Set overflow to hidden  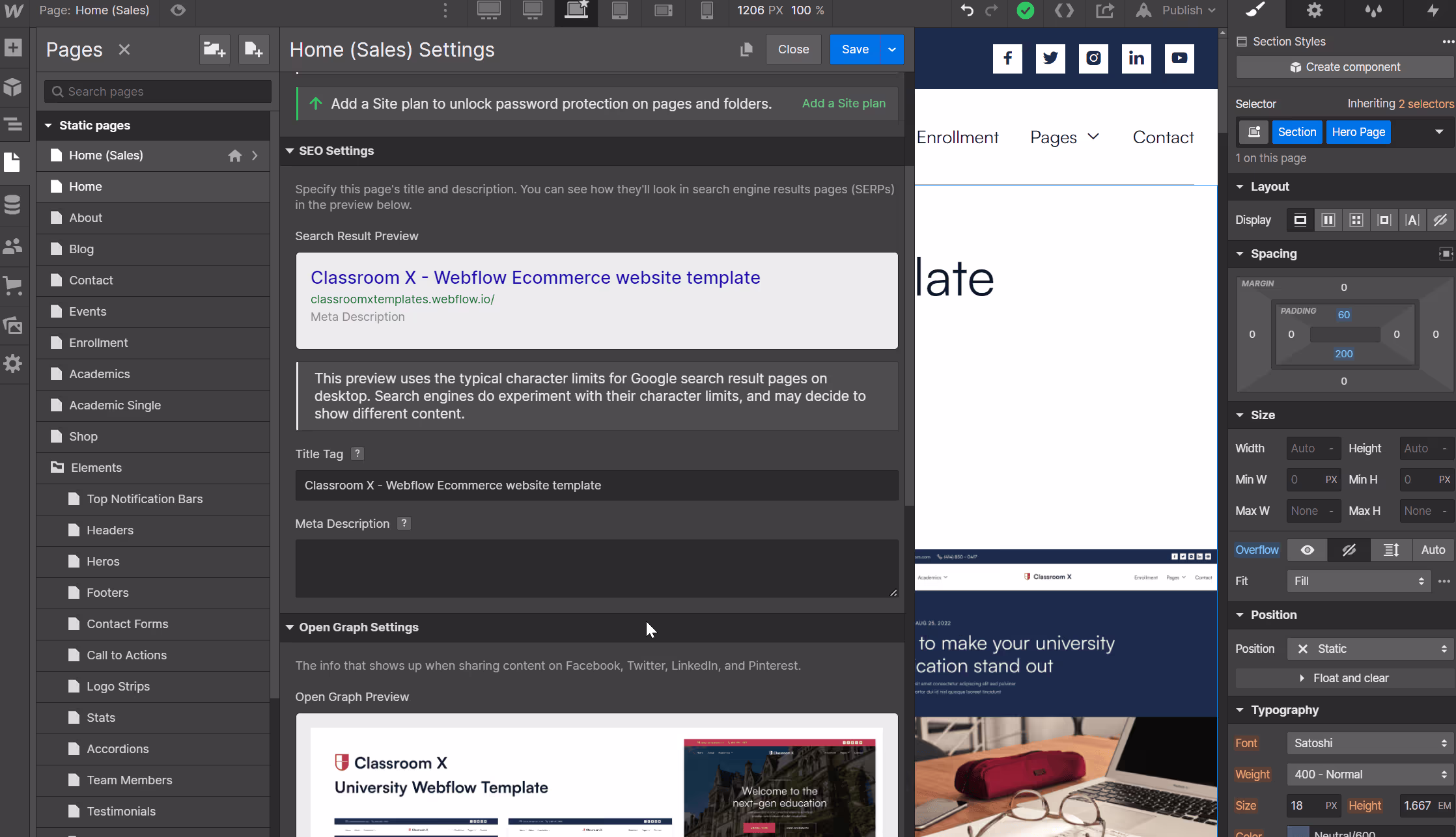point(1348,550)
